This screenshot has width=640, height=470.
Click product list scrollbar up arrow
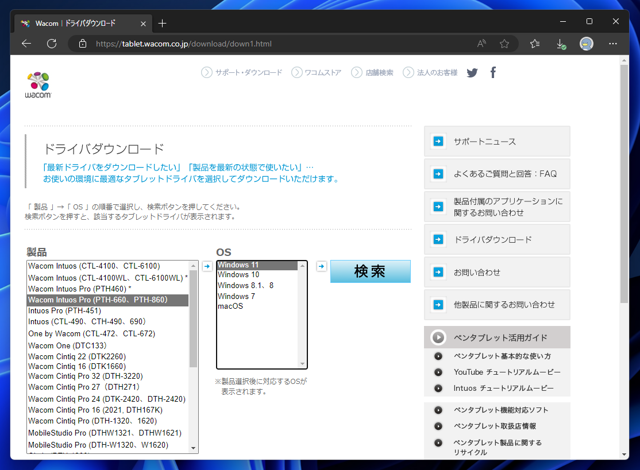pos(193,266)
